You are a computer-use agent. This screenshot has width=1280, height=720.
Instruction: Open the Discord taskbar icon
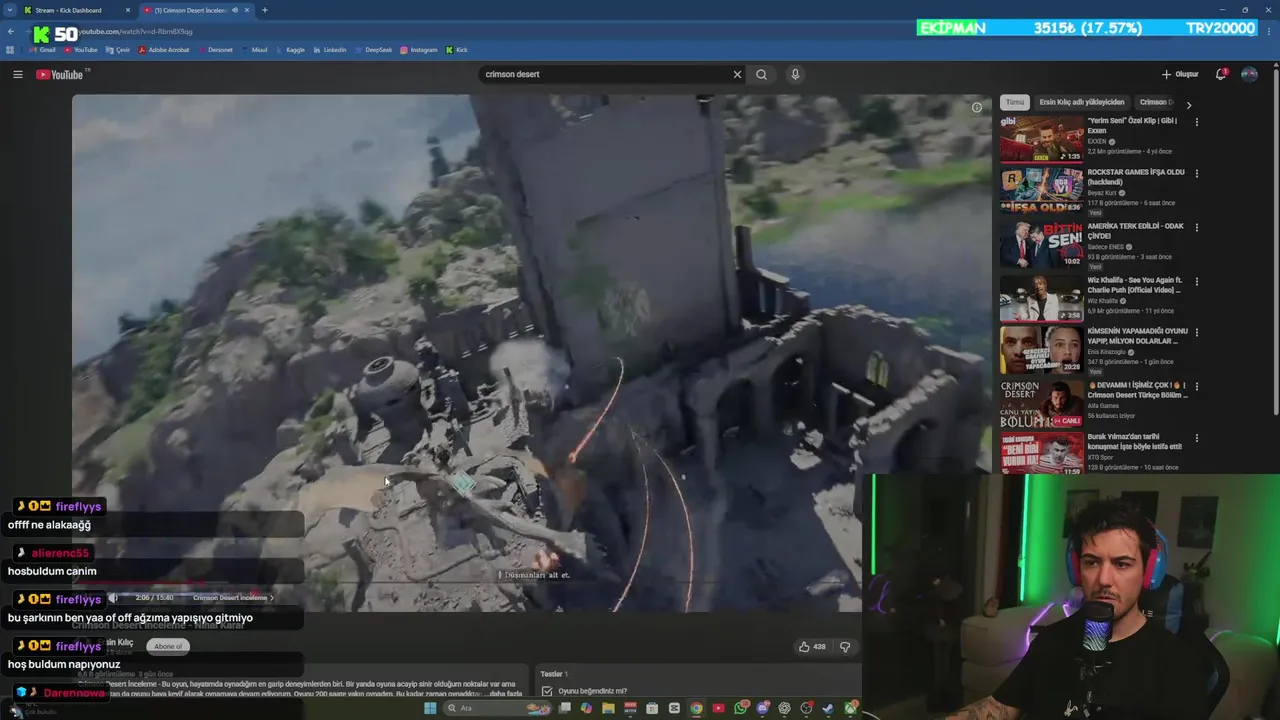click(762, 708)
